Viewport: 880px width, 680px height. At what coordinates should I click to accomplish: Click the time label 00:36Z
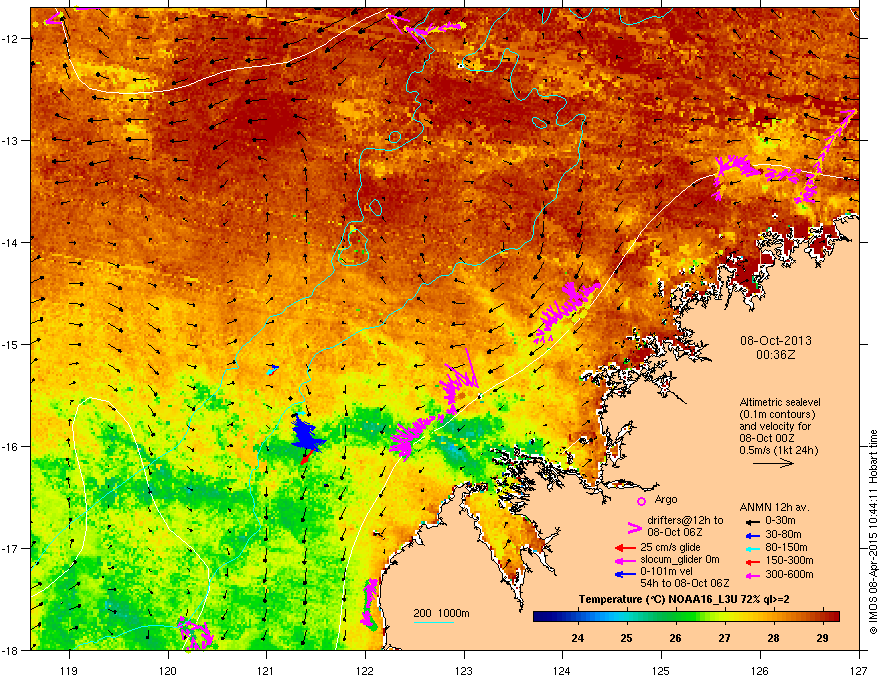pyautogui.click(x=776, y=355)
